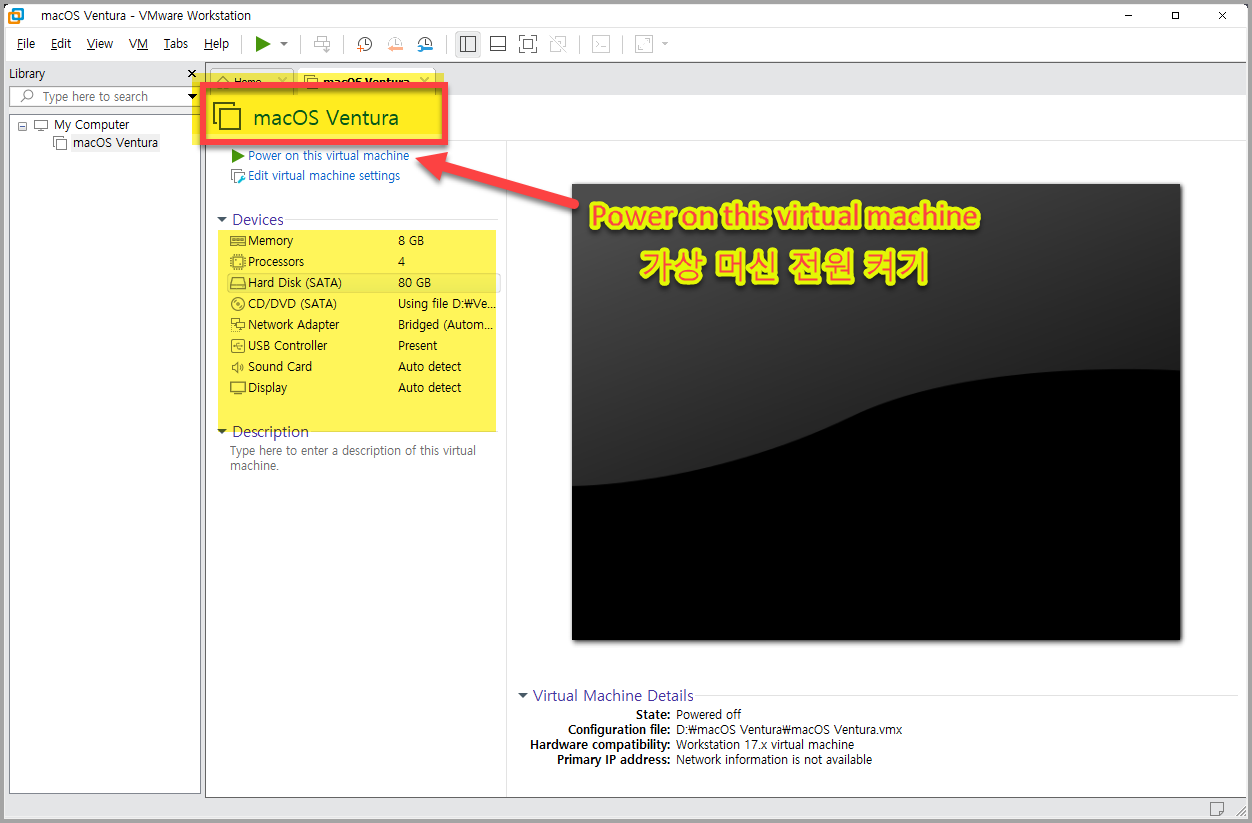
Task: Click the console view toolbar icon
Action: pyautogui.click(x=600, y=44)
